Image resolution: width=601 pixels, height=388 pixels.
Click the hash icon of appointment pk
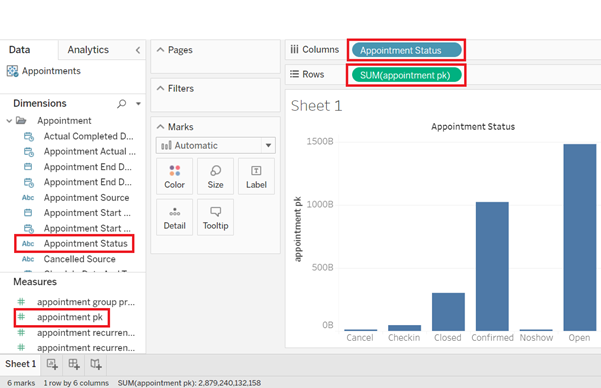coord(21,317)
